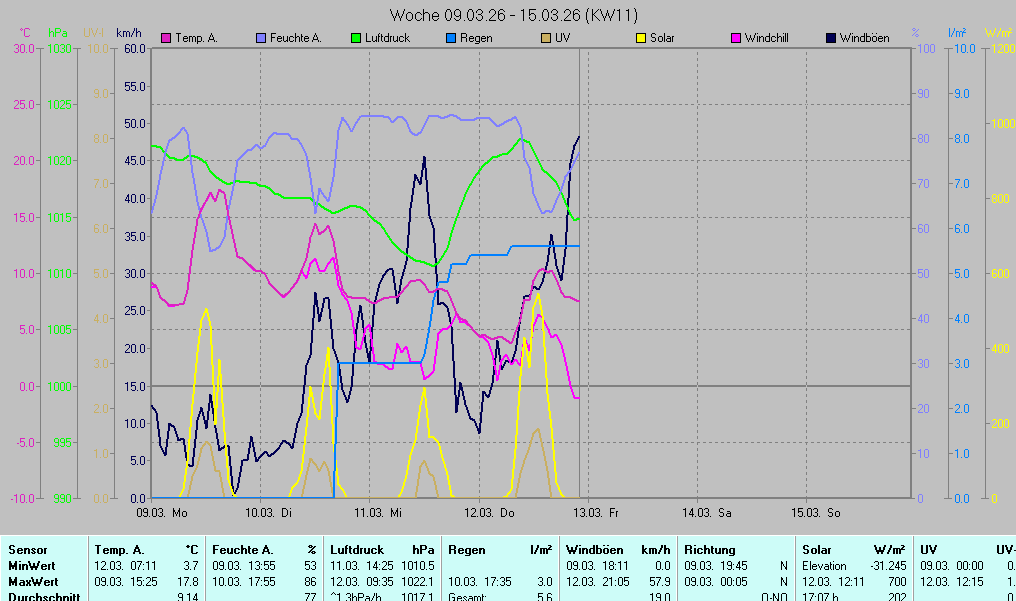
Task: Click the Luftdruck hPa table column header
Action: click(x=383, y=550)
